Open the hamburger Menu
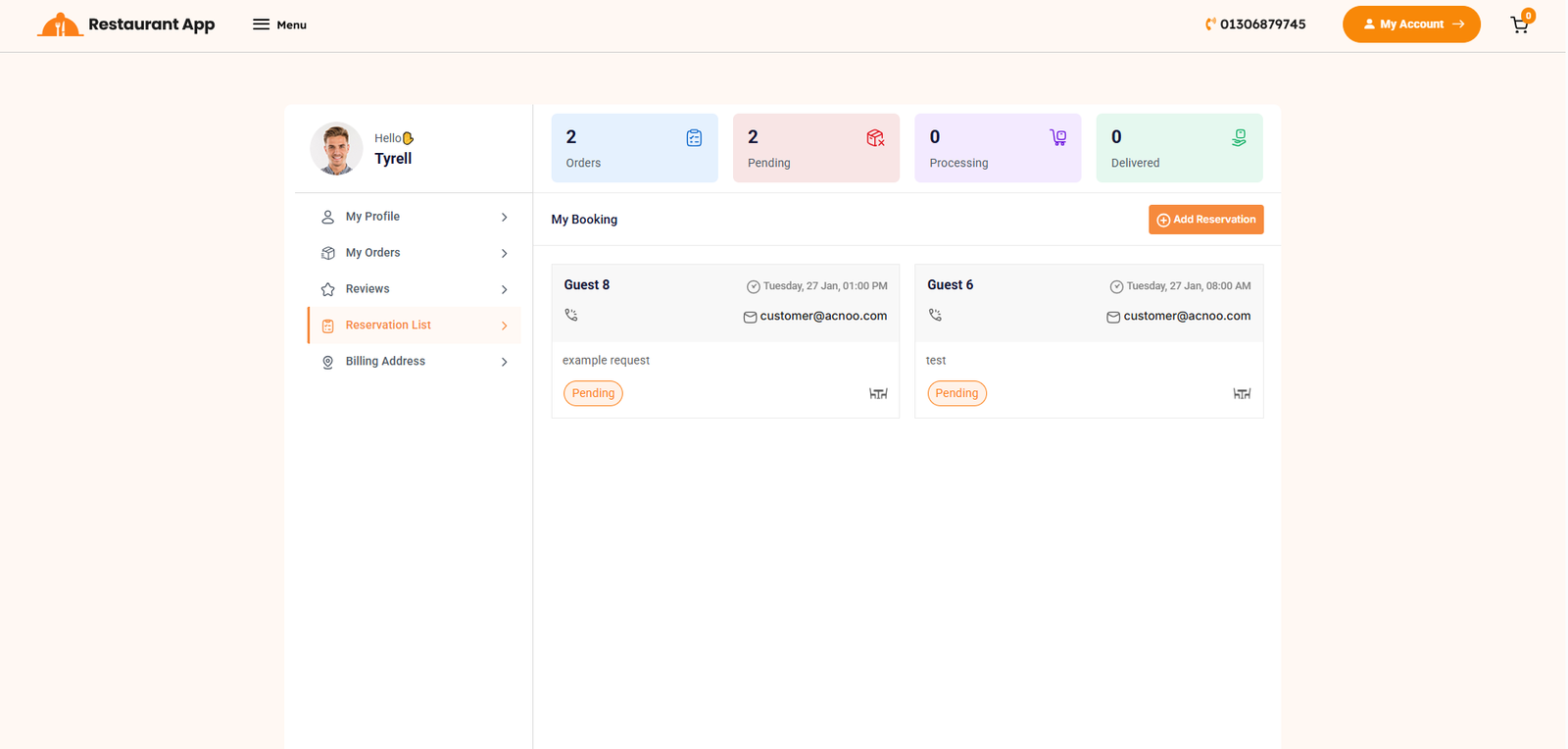This screenshot has width=1568, height=749. tap(279, 25)
